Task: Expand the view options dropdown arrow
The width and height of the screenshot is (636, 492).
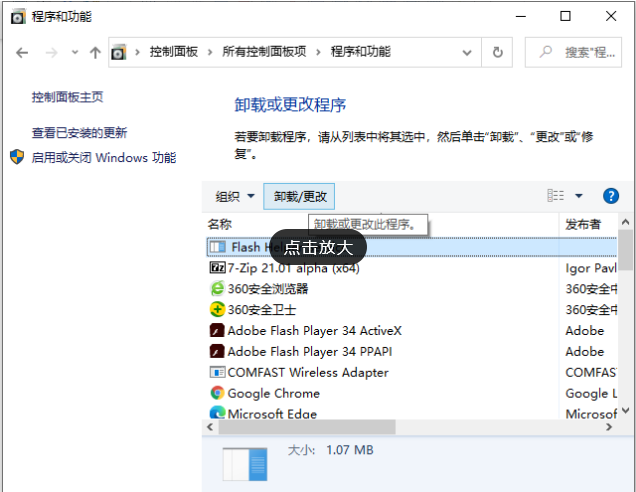Action: (579, 196)
